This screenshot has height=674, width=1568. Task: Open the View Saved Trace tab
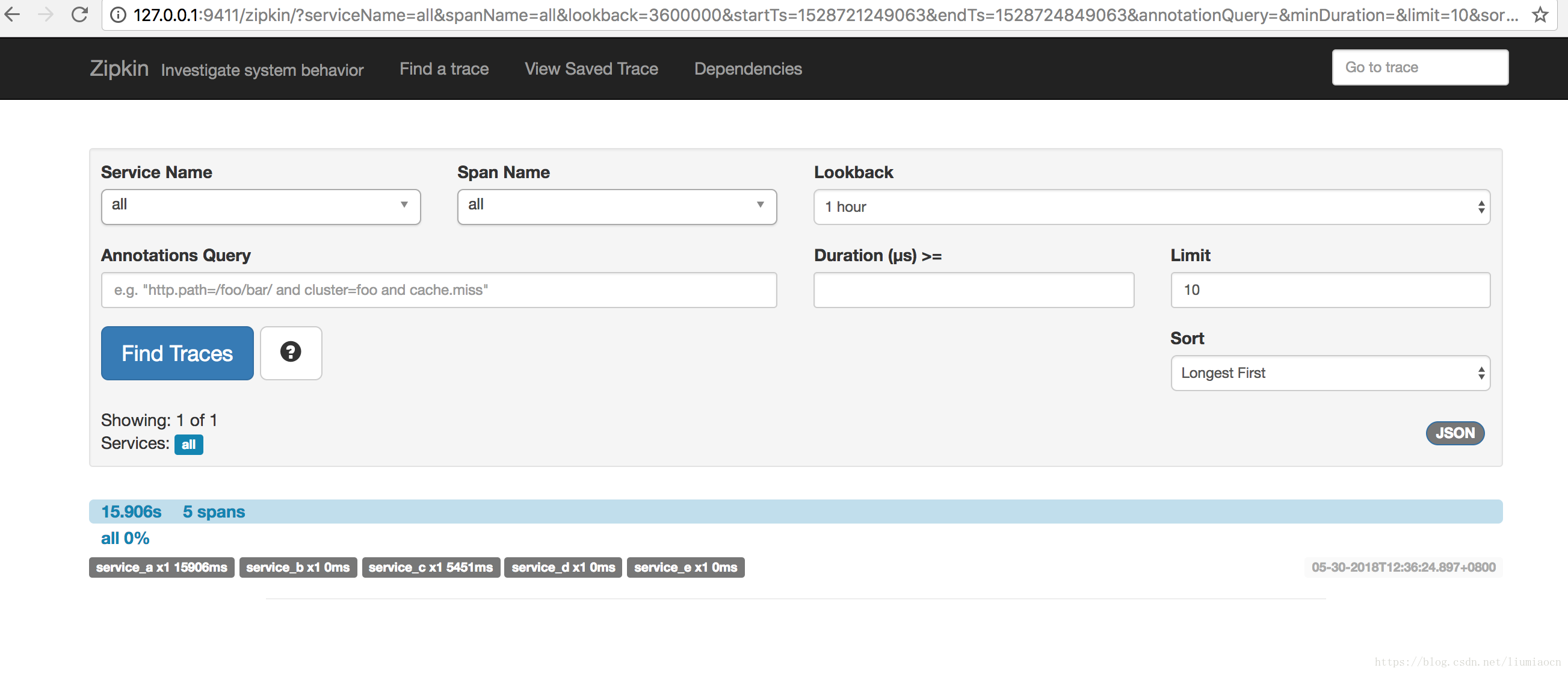592,67
